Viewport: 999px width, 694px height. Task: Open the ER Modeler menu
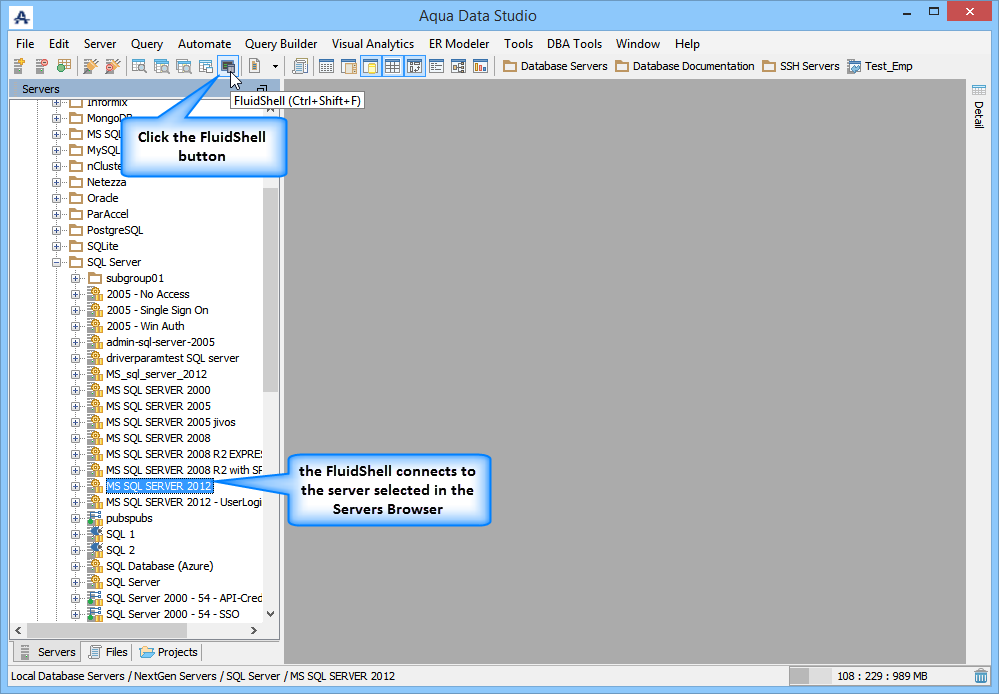point(459,44)
